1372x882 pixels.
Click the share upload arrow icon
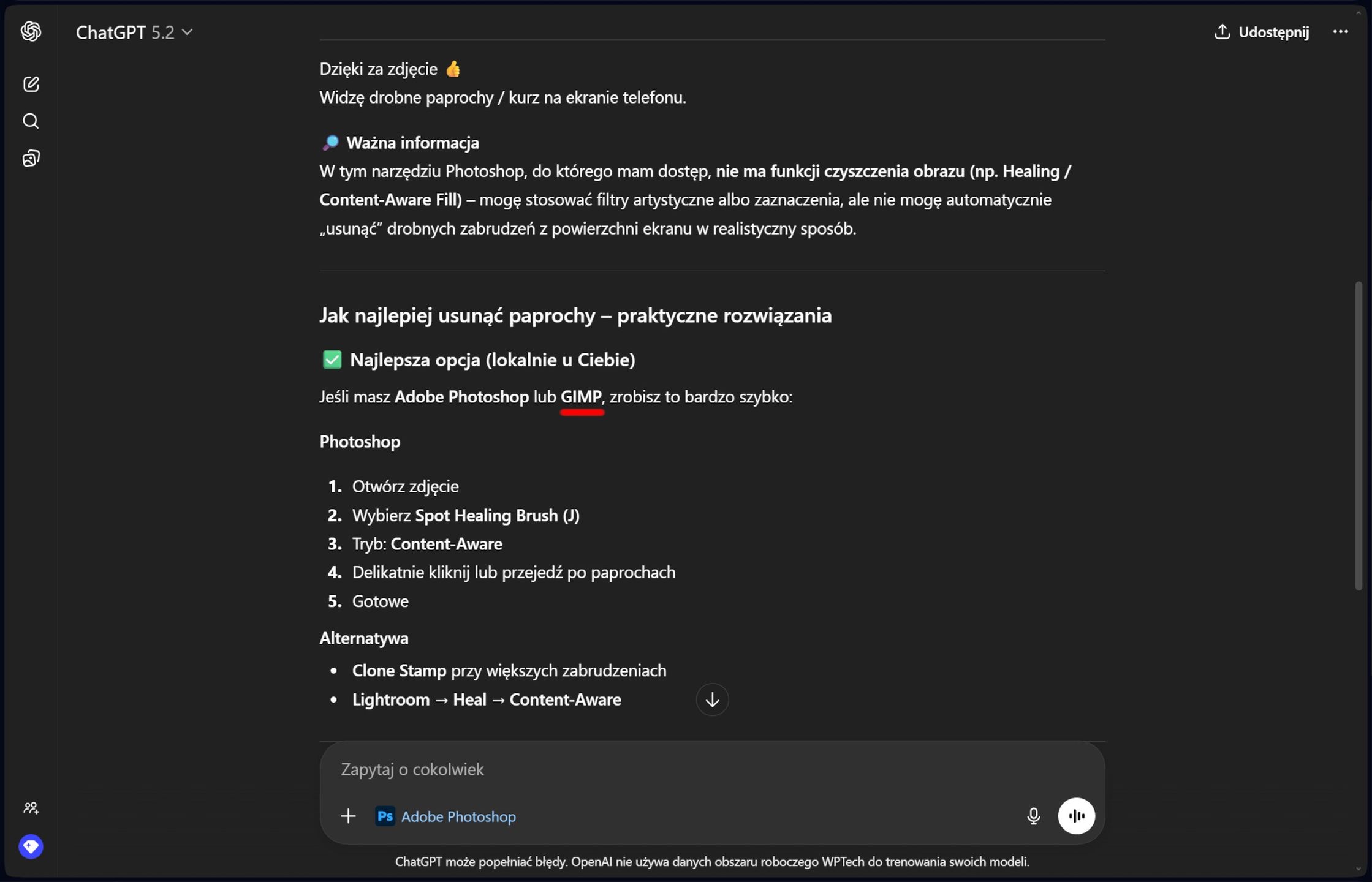click(1222, 32)
